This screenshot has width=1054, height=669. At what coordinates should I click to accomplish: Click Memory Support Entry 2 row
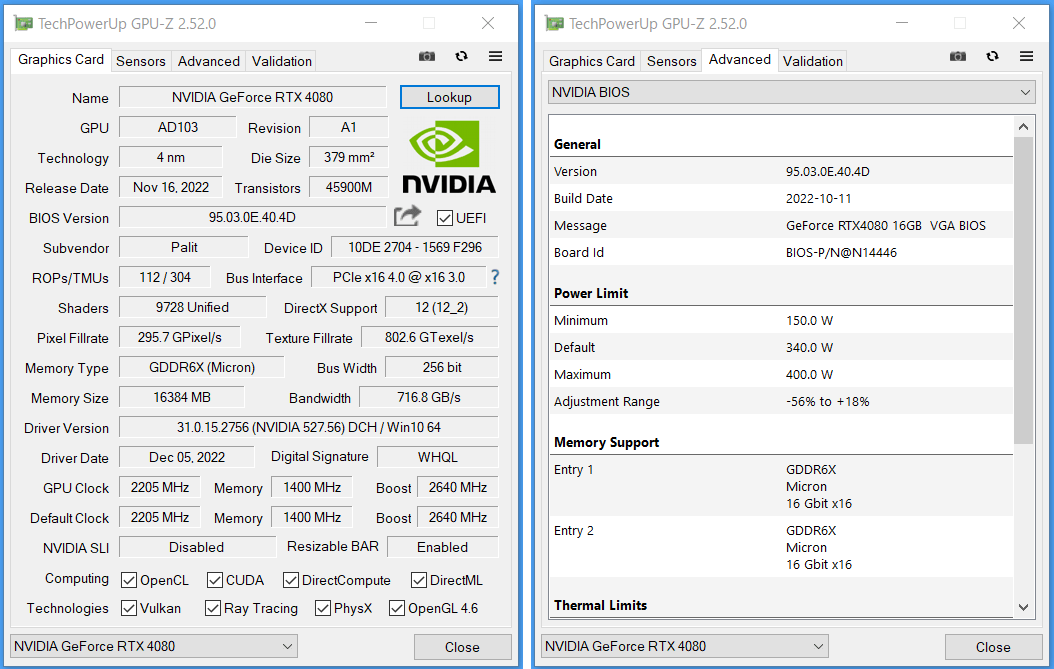tap(781, 547)
